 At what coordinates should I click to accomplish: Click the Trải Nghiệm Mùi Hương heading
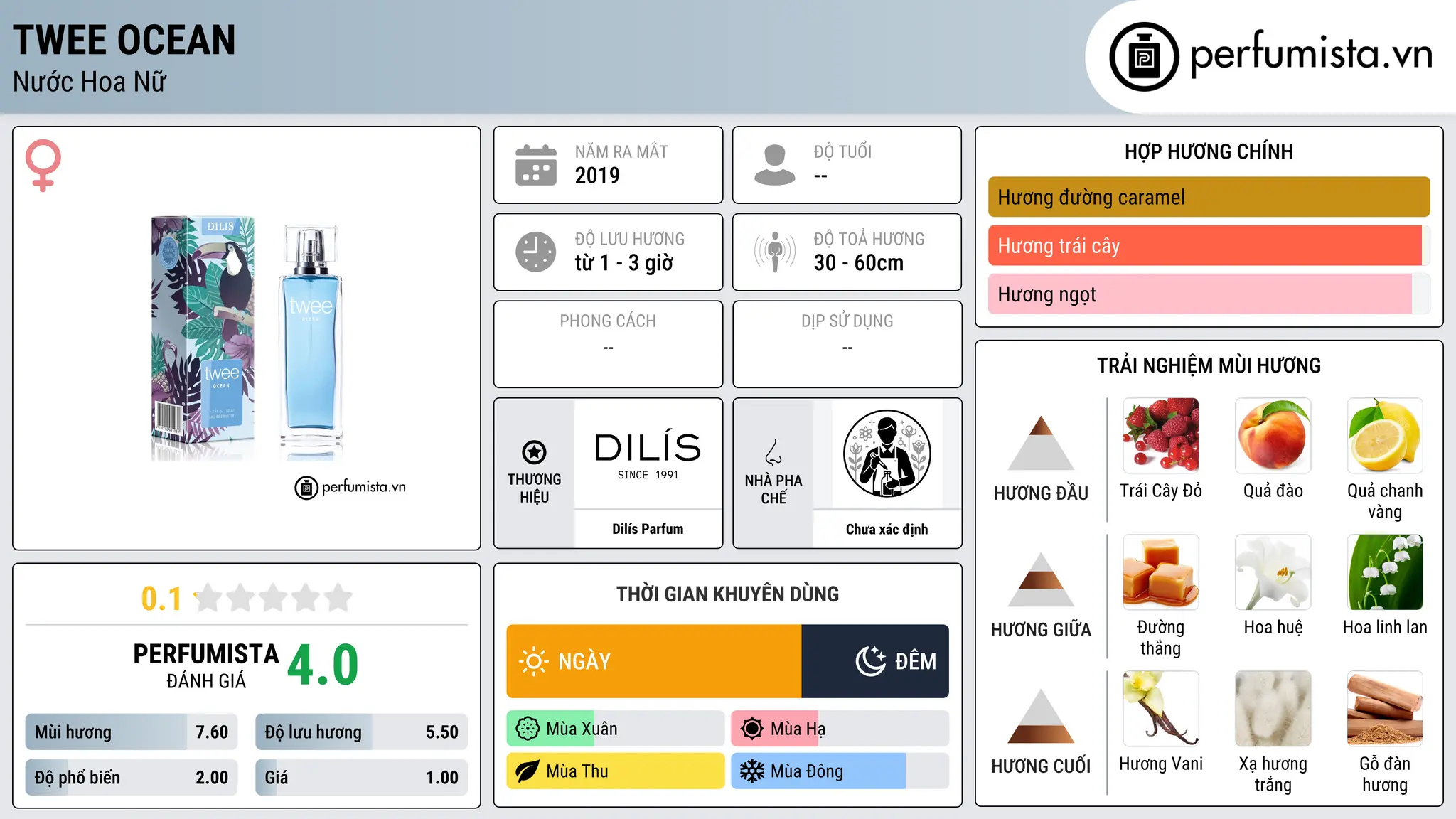pyautogui.click(x=1209, y=365)
